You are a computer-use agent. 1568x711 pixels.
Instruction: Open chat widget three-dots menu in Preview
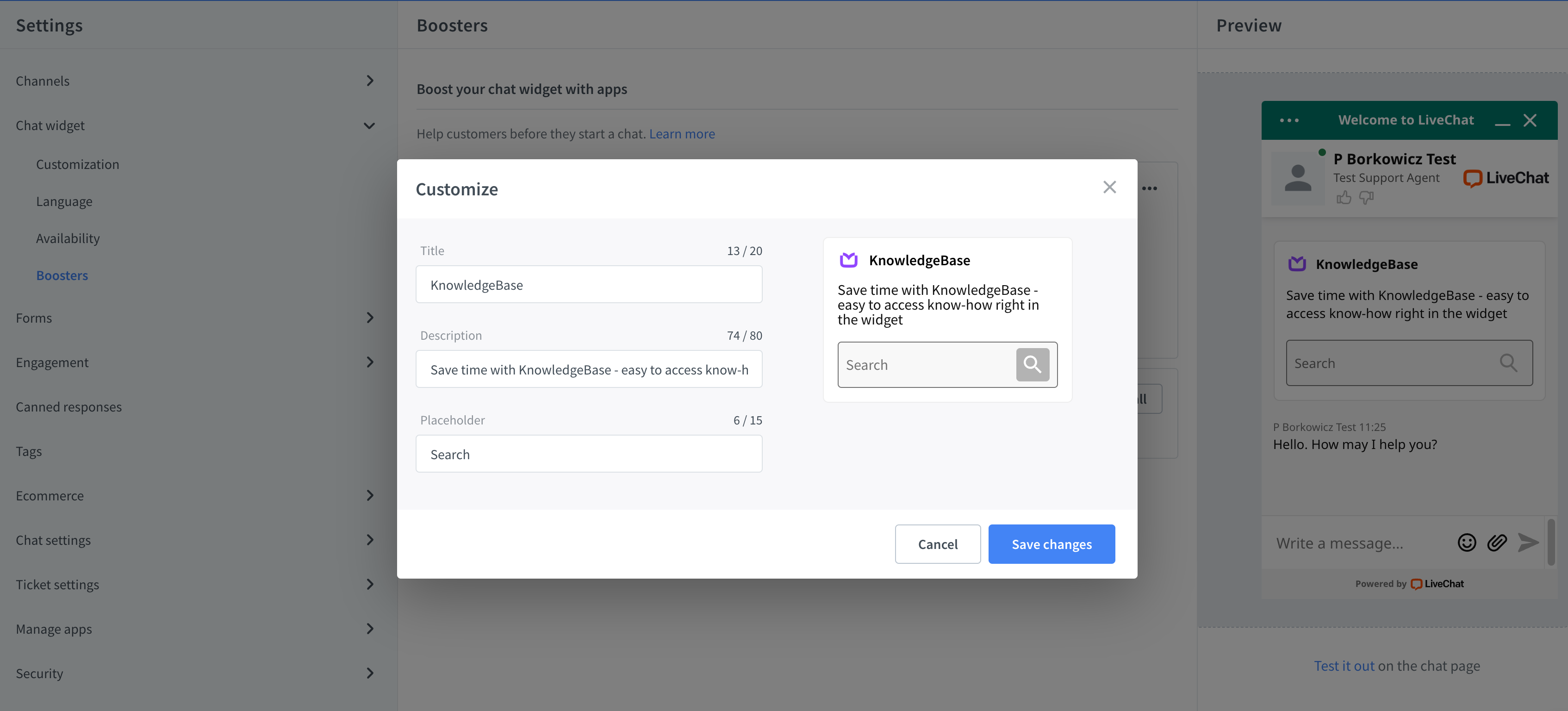[x=1288, y=120]
